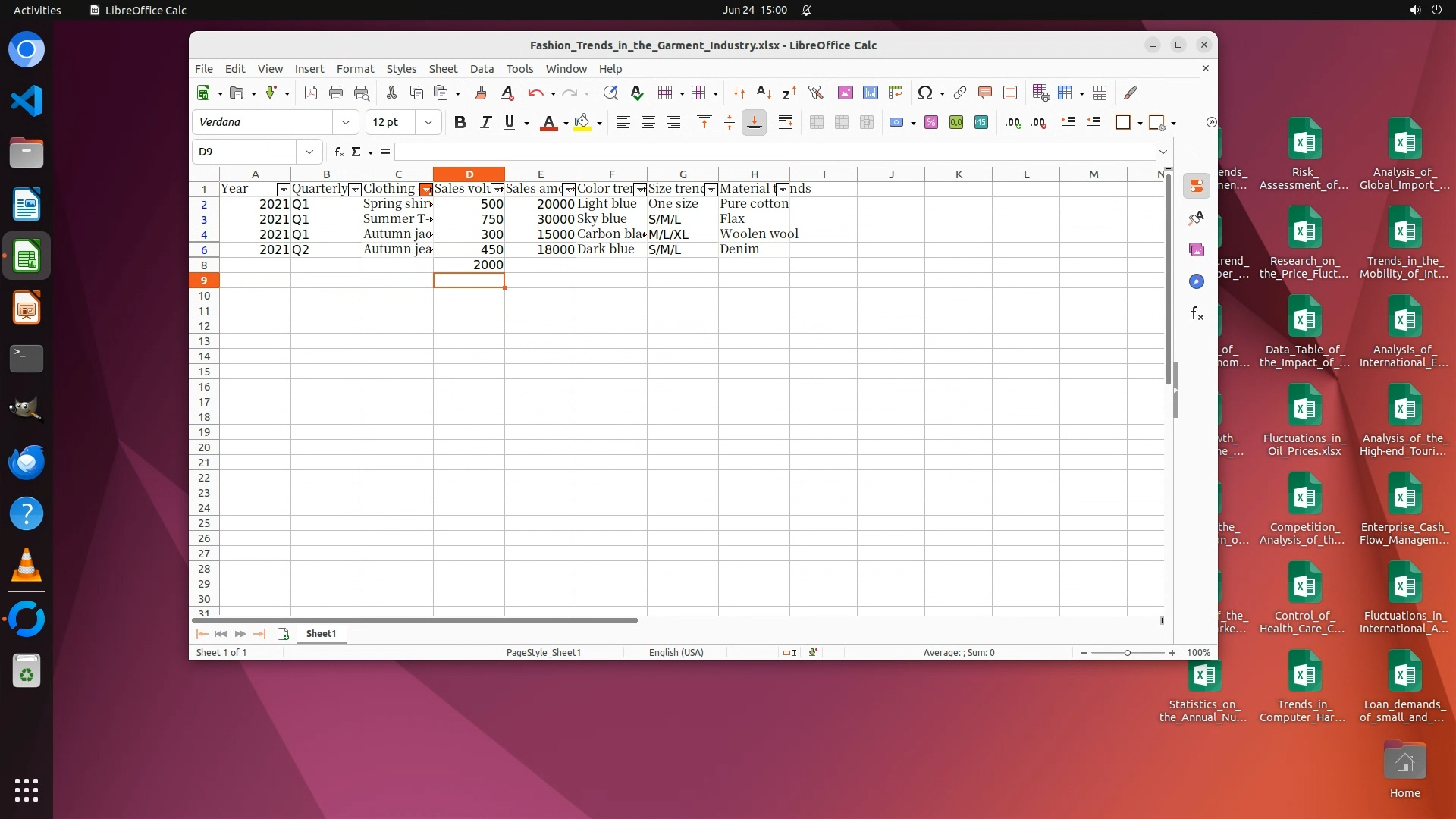The width and height of the screenshot is (1456, 819).
Task: Click the formula input line field
Action: (x=773, y=152)
